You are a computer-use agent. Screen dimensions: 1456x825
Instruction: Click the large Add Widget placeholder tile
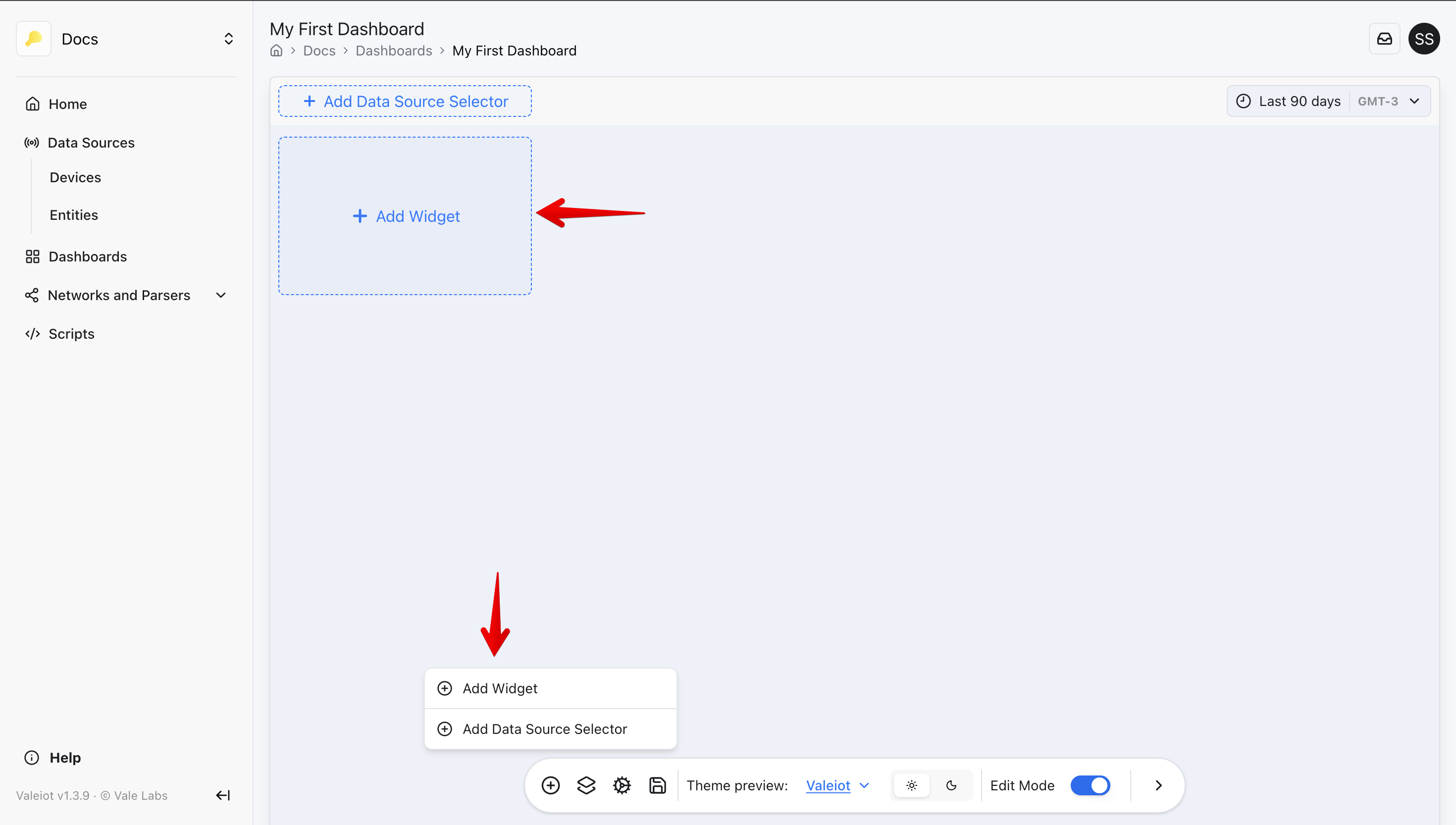tap(405, 216)
